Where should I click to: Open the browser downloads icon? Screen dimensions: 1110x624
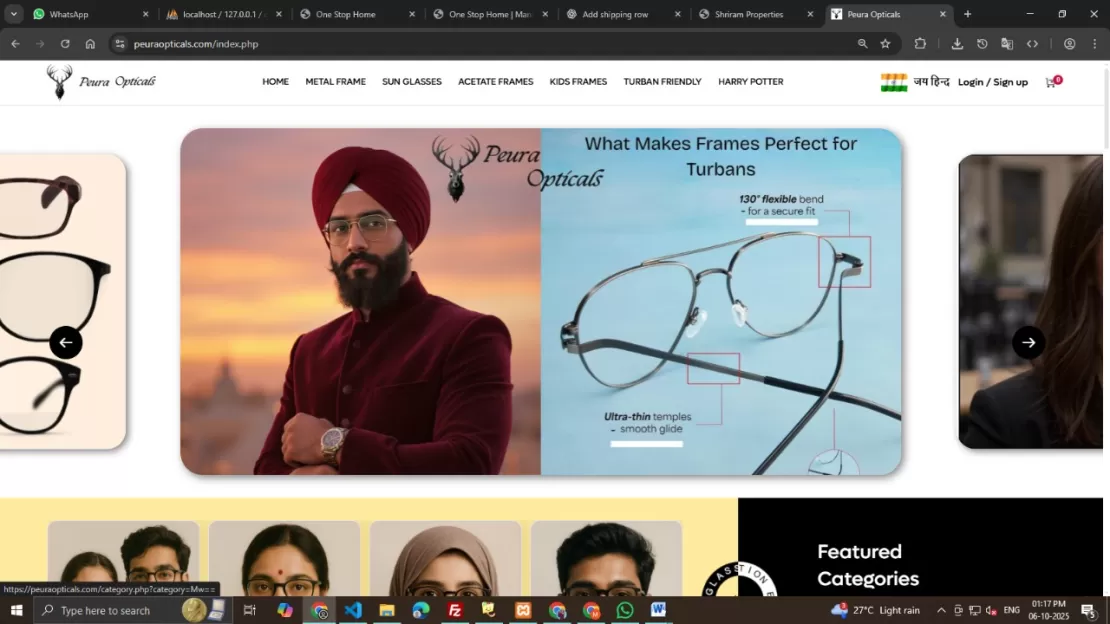[957, 44]
